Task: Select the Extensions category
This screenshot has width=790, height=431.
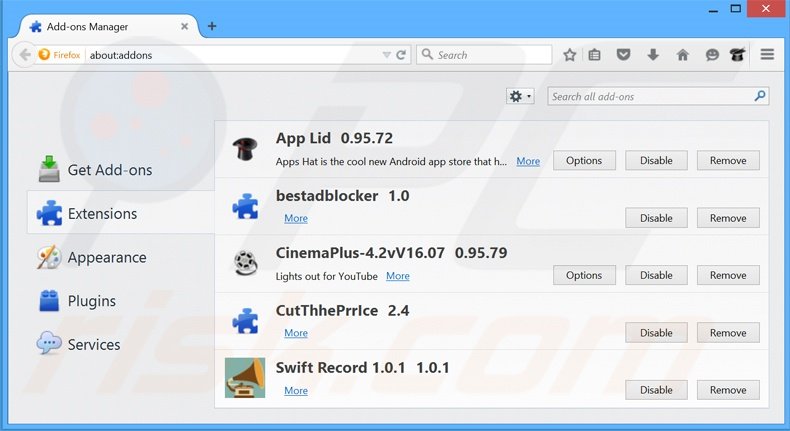Action: click(102, 214)
